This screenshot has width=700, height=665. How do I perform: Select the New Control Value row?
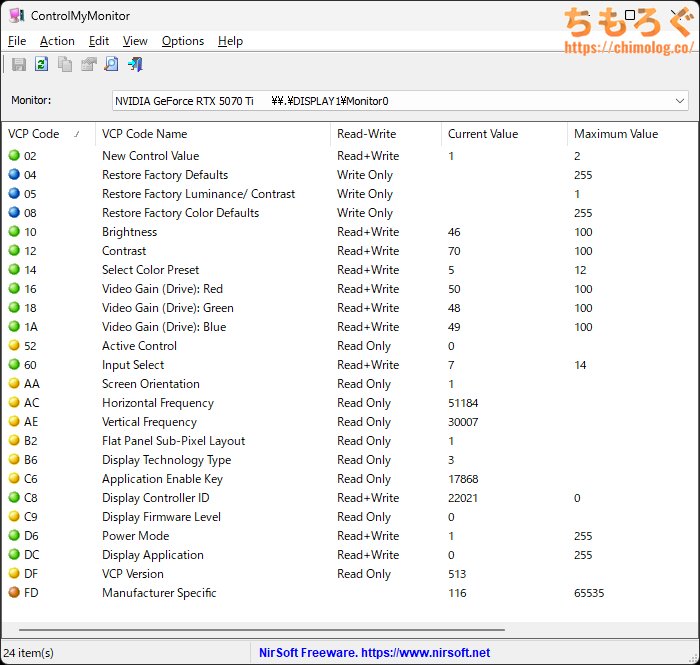350,156
